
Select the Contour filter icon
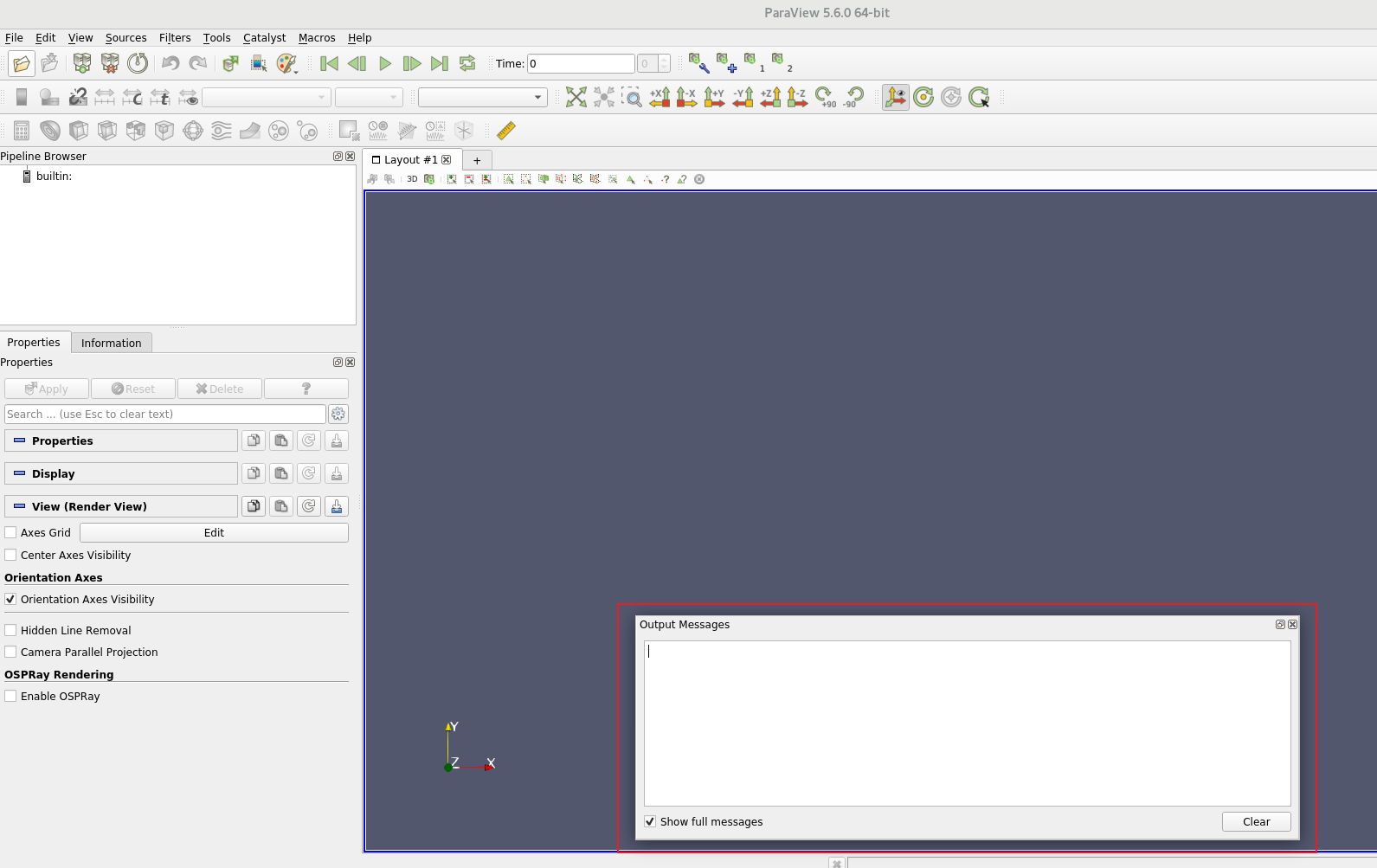50,131
